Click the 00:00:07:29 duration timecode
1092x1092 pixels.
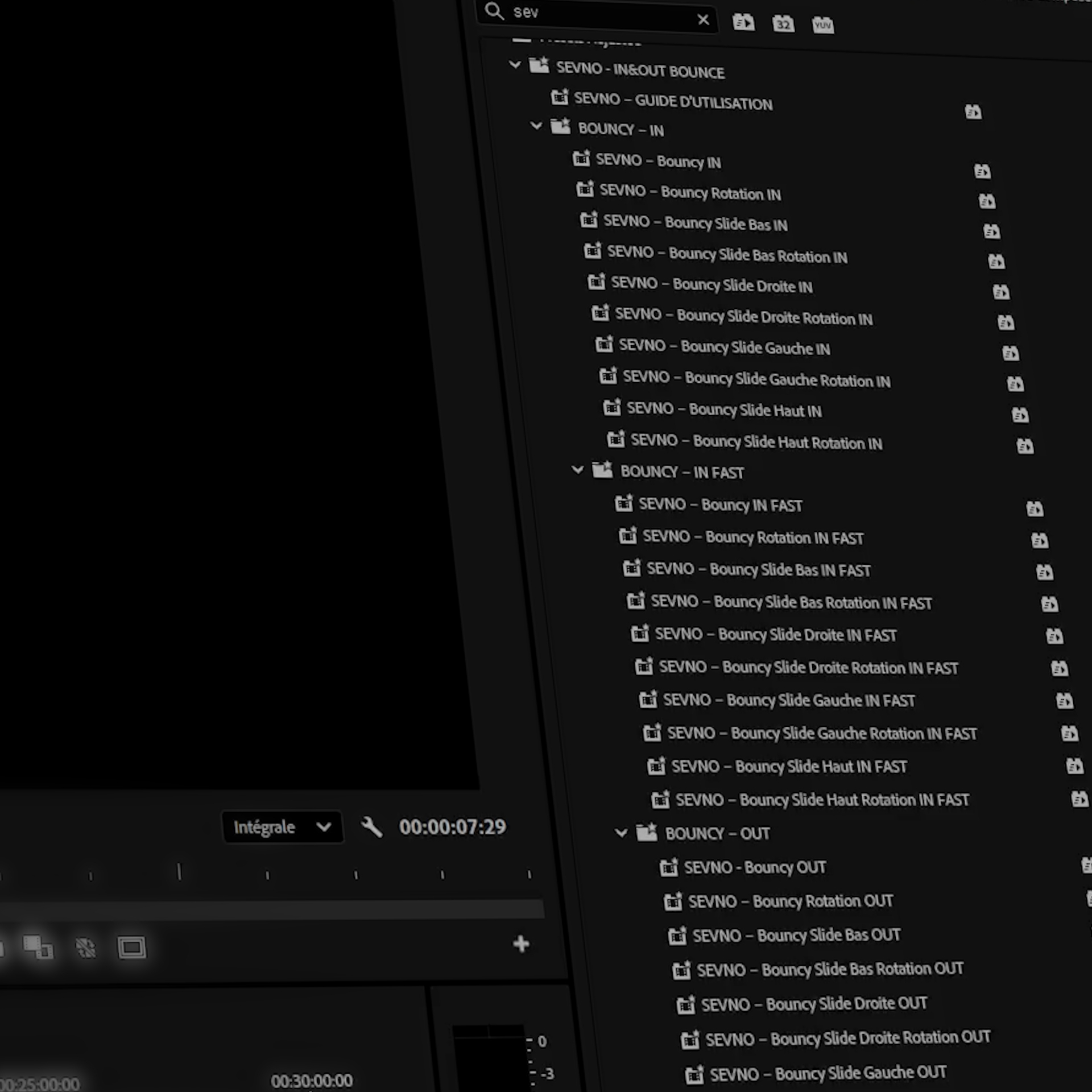[x=452, y=827]
